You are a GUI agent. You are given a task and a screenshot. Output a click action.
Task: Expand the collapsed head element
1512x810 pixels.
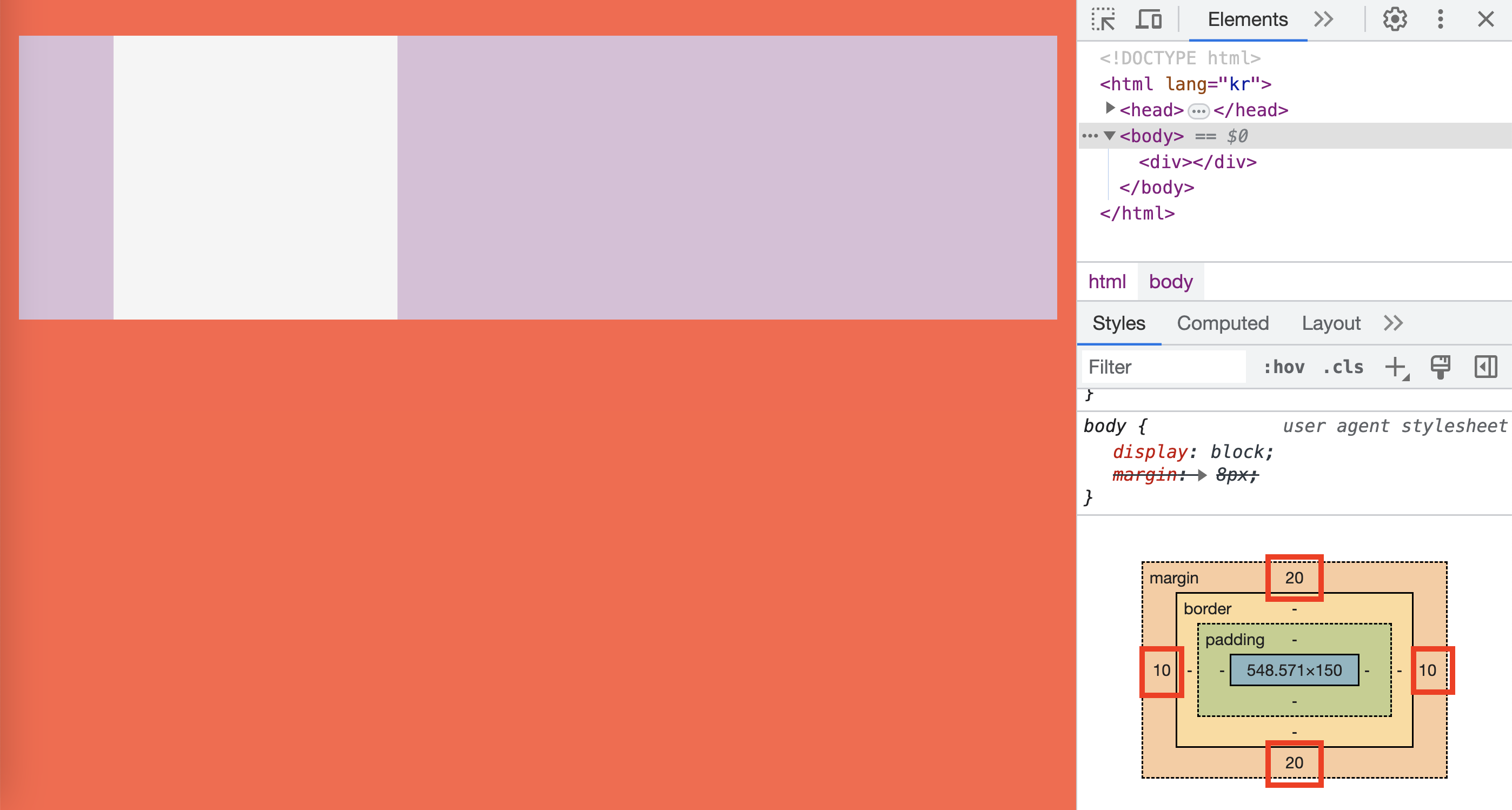coord(1109,109)
